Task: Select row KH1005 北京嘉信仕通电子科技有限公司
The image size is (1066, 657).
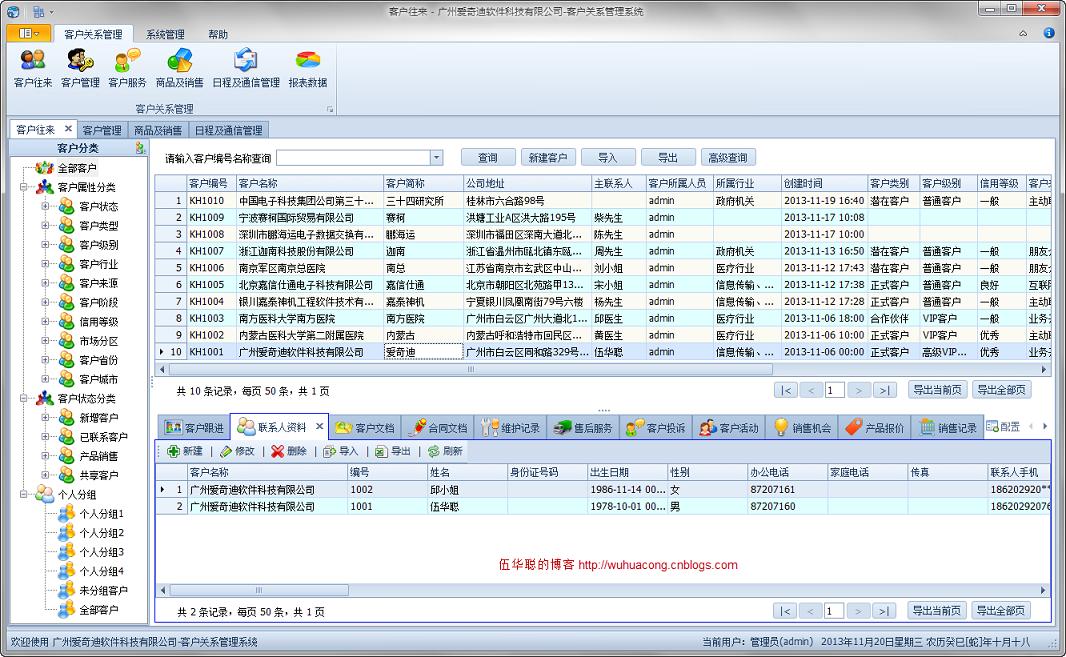Action: point(602,285)
